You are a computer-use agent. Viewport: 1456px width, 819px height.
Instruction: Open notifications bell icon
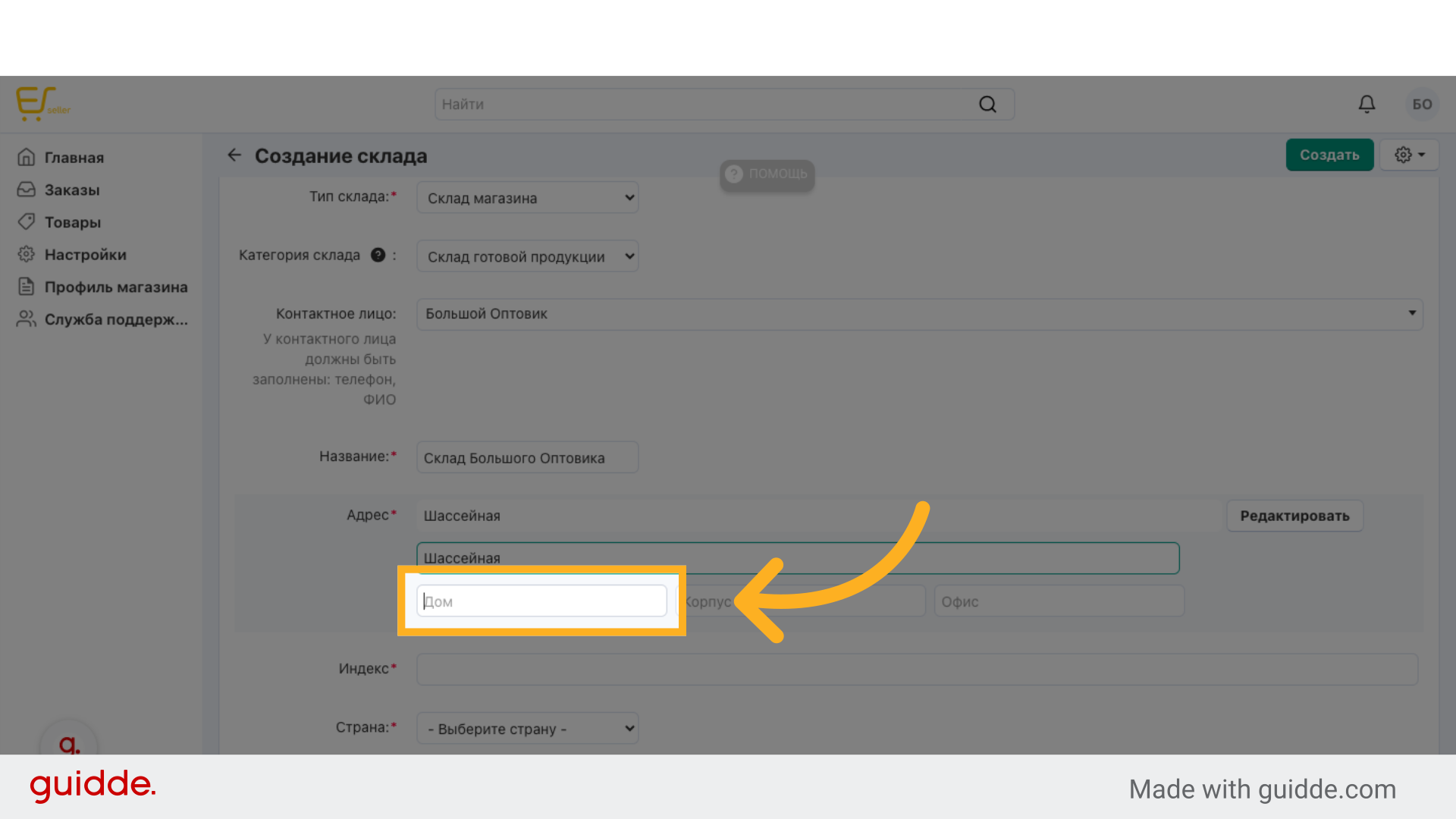(1367, 104)
